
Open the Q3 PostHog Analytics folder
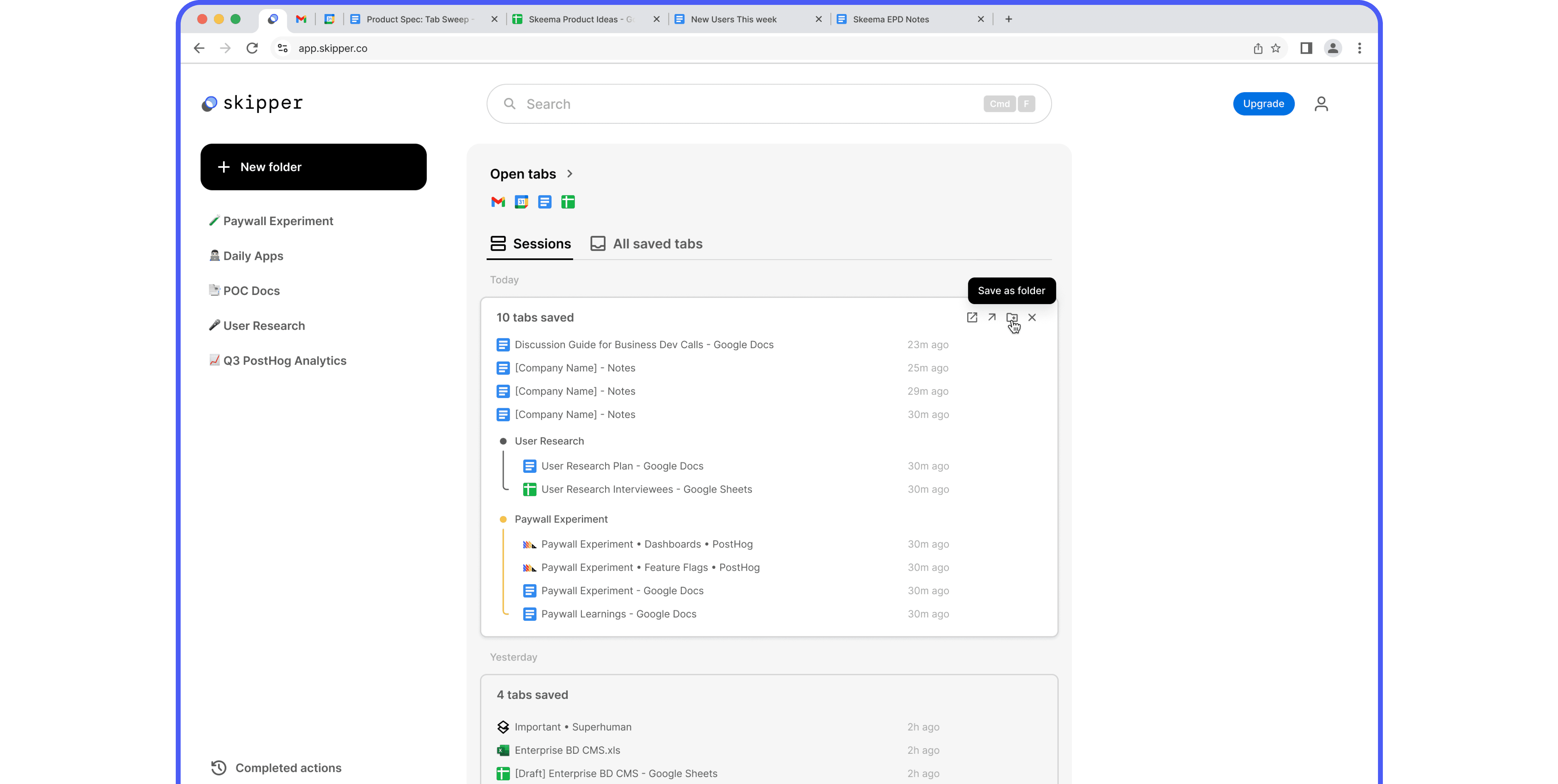278,361
